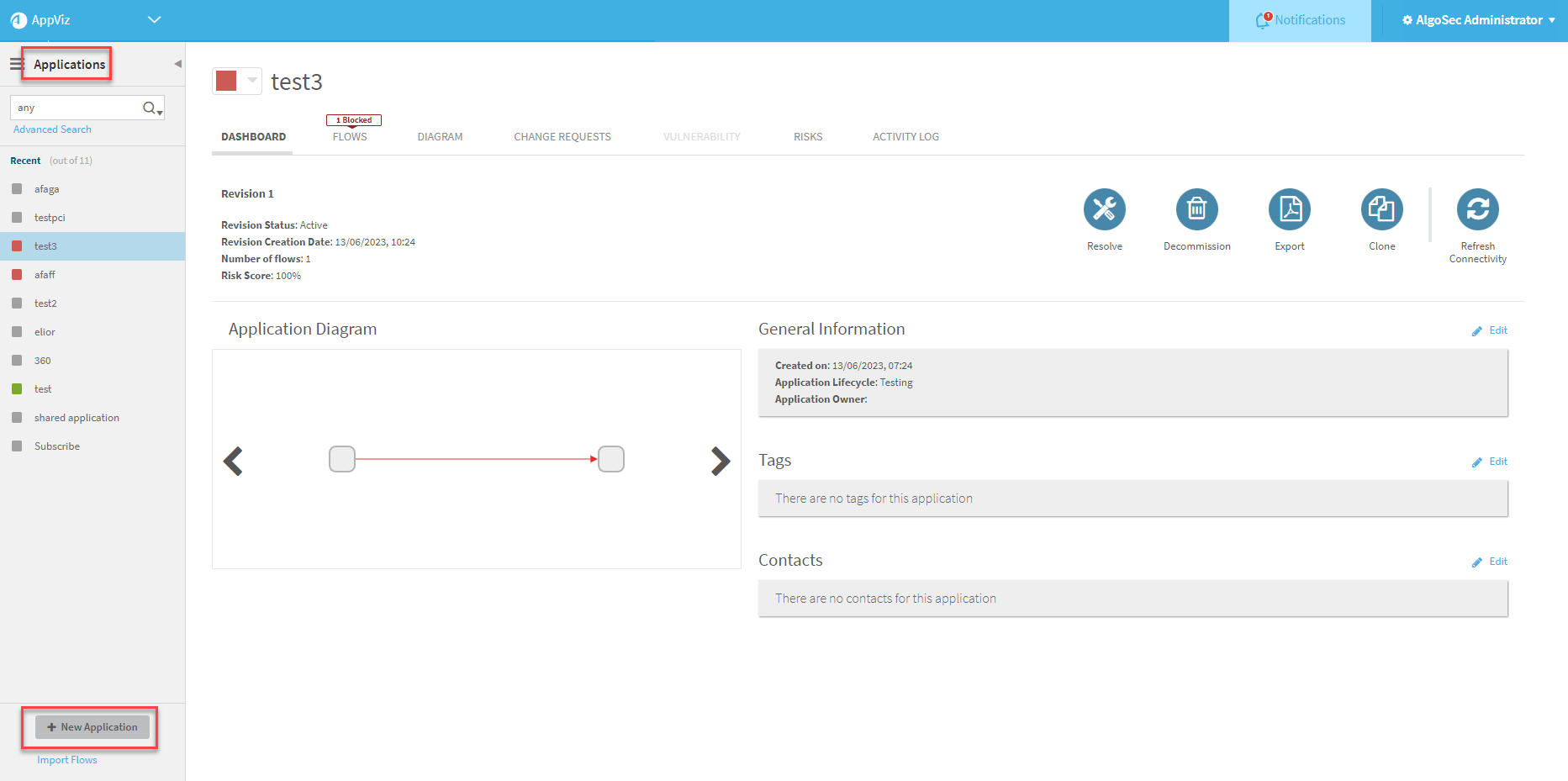Open the Change Requests tab

562,137
